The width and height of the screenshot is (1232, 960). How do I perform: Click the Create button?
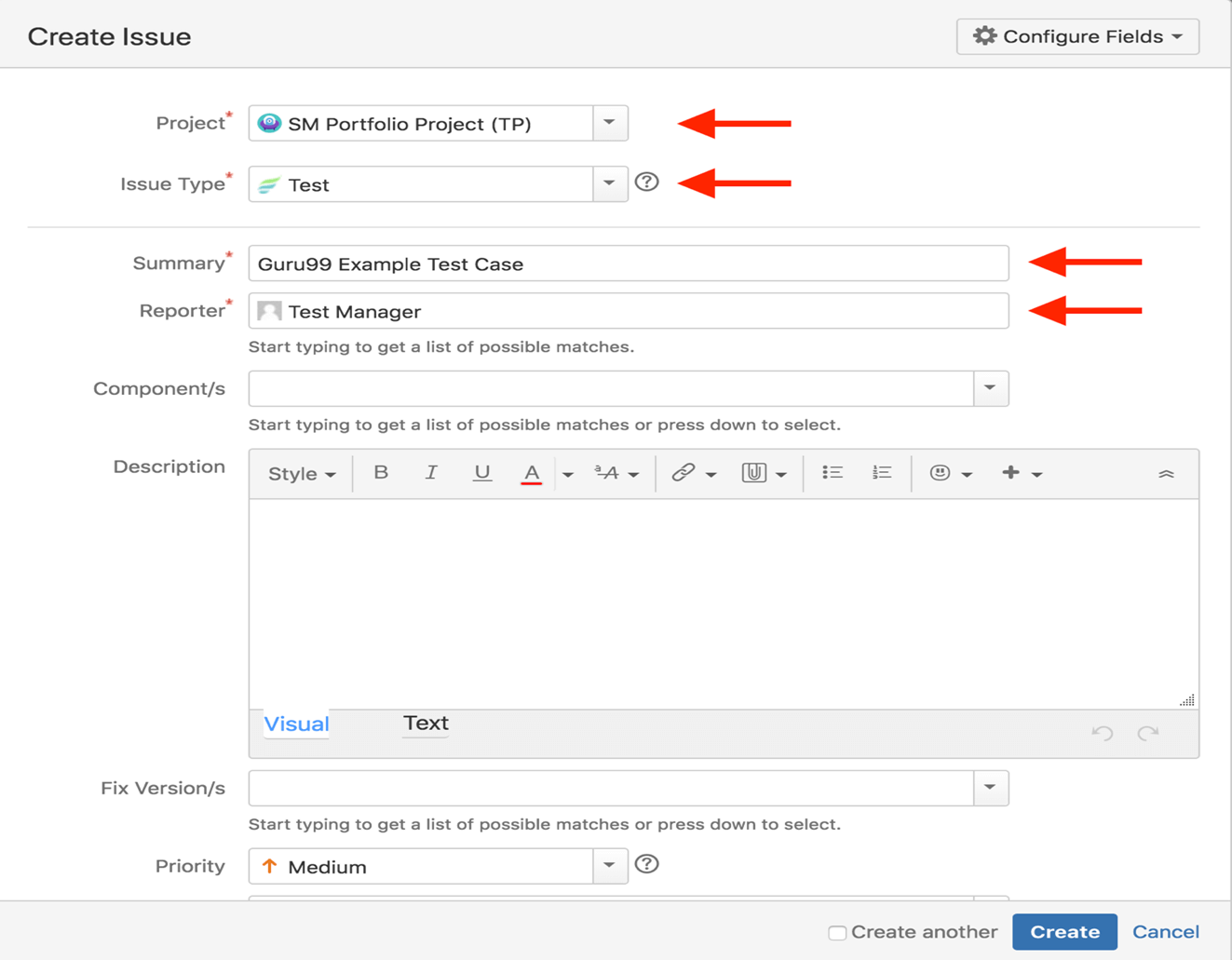(x=1064, y=932)
